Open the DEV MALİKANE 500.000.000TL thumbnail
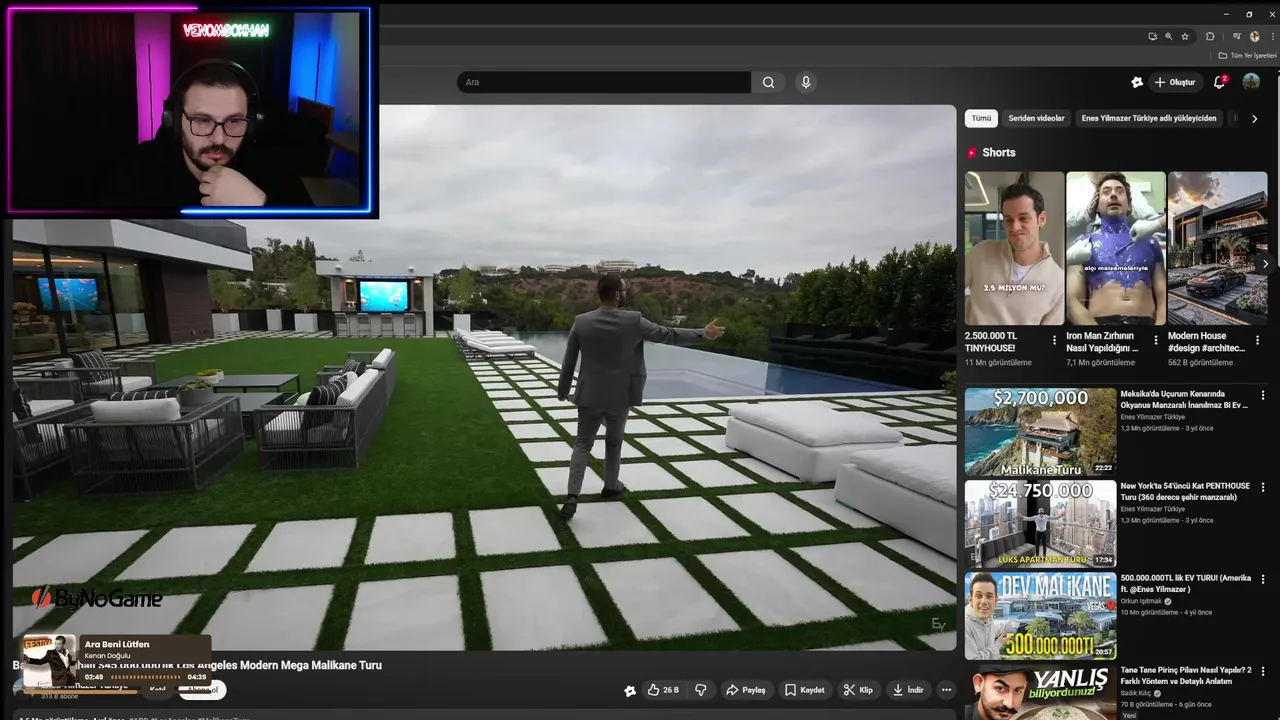 (x=1040, y=615)
